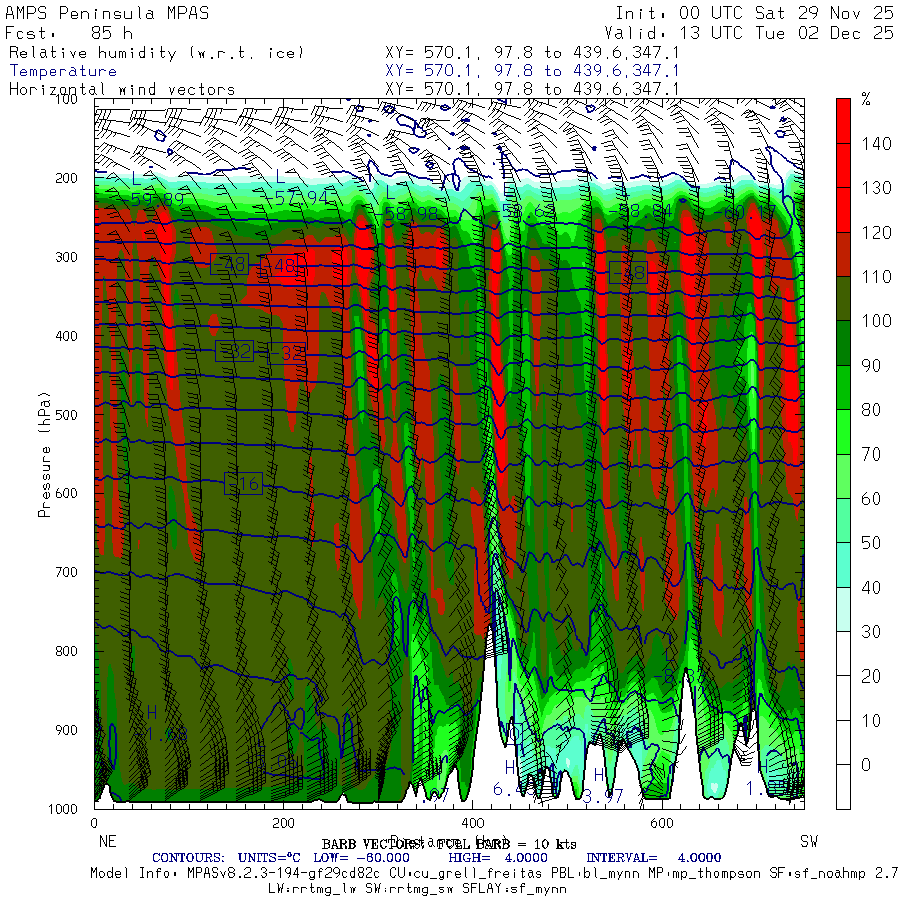Click the "Init: 00 UTC Sat 29 Nov 25" line
The width and height of the screenshot is (900, 900).
click(x=755, y=13)
